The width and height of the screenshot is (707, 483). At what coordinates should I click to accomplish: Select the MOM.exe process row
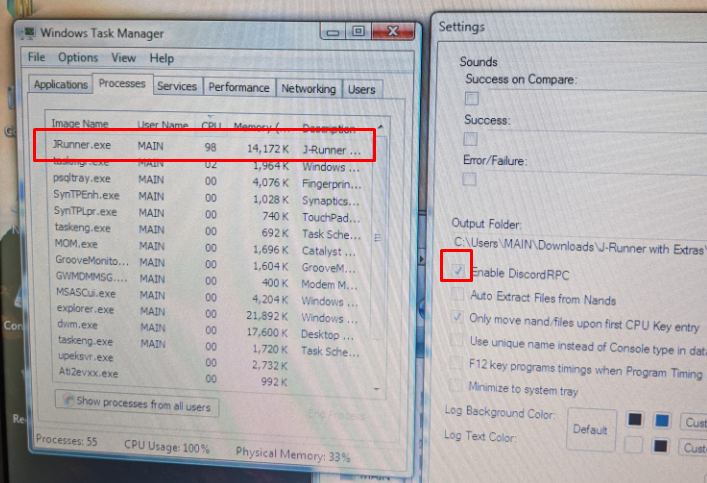point(207,247)
